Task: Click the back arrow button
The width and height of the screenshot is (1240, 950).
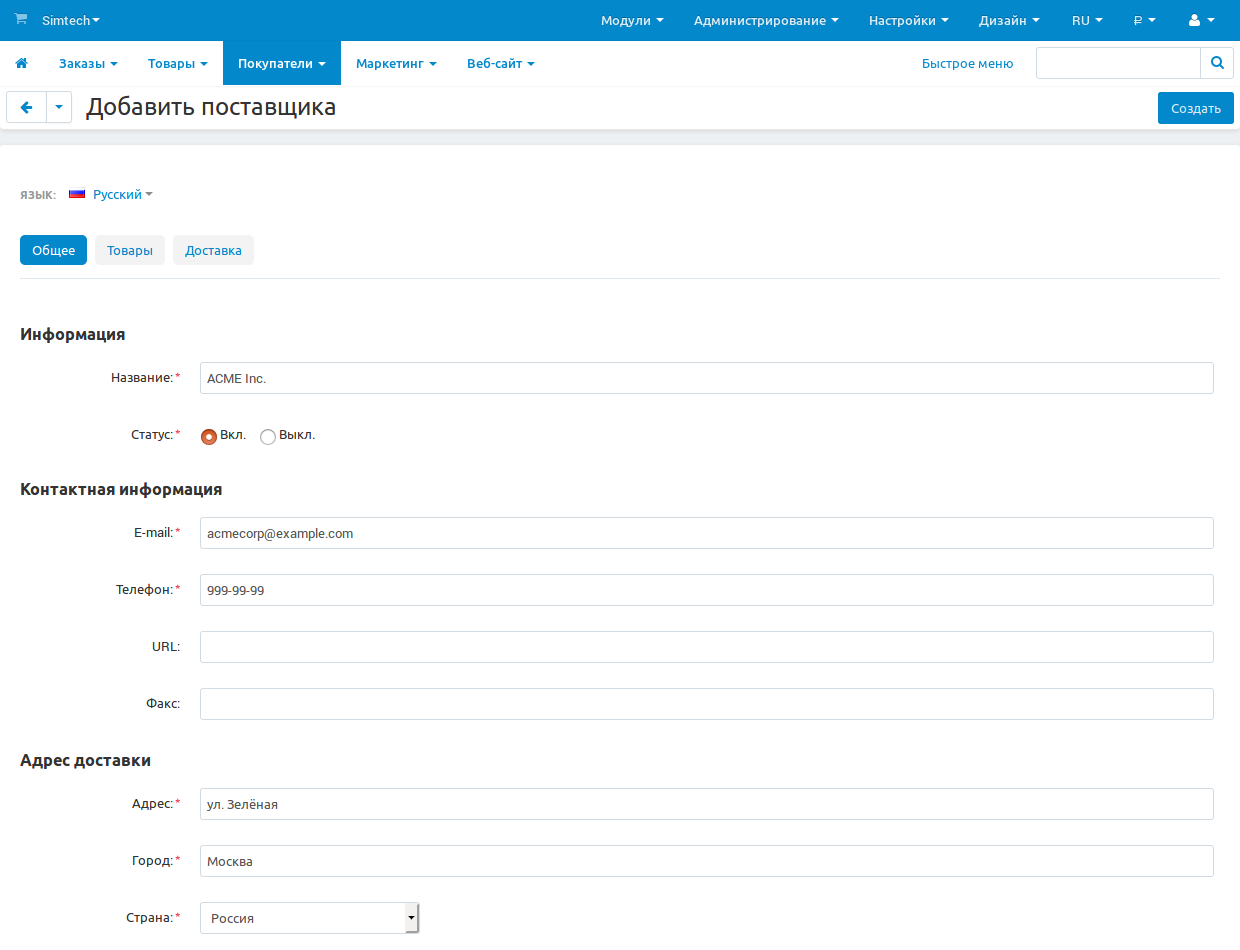Action: [x=27, y=108]
